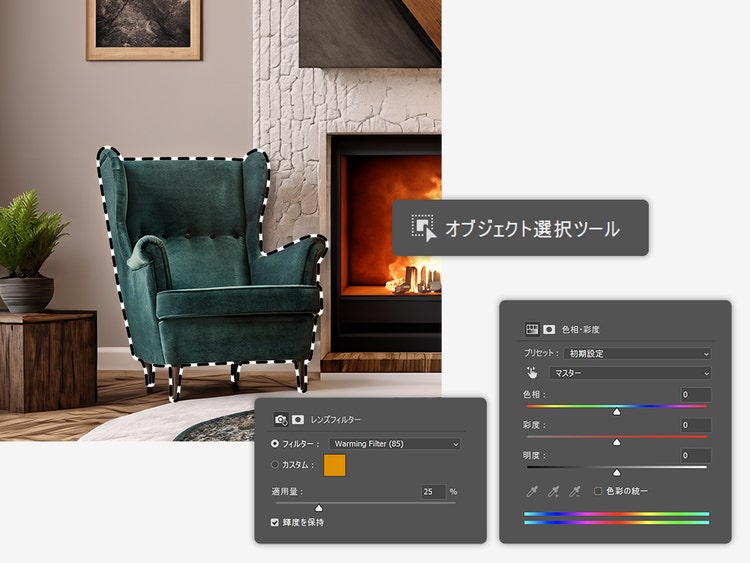Click the upper color spectrum bar

click(617, 514)
